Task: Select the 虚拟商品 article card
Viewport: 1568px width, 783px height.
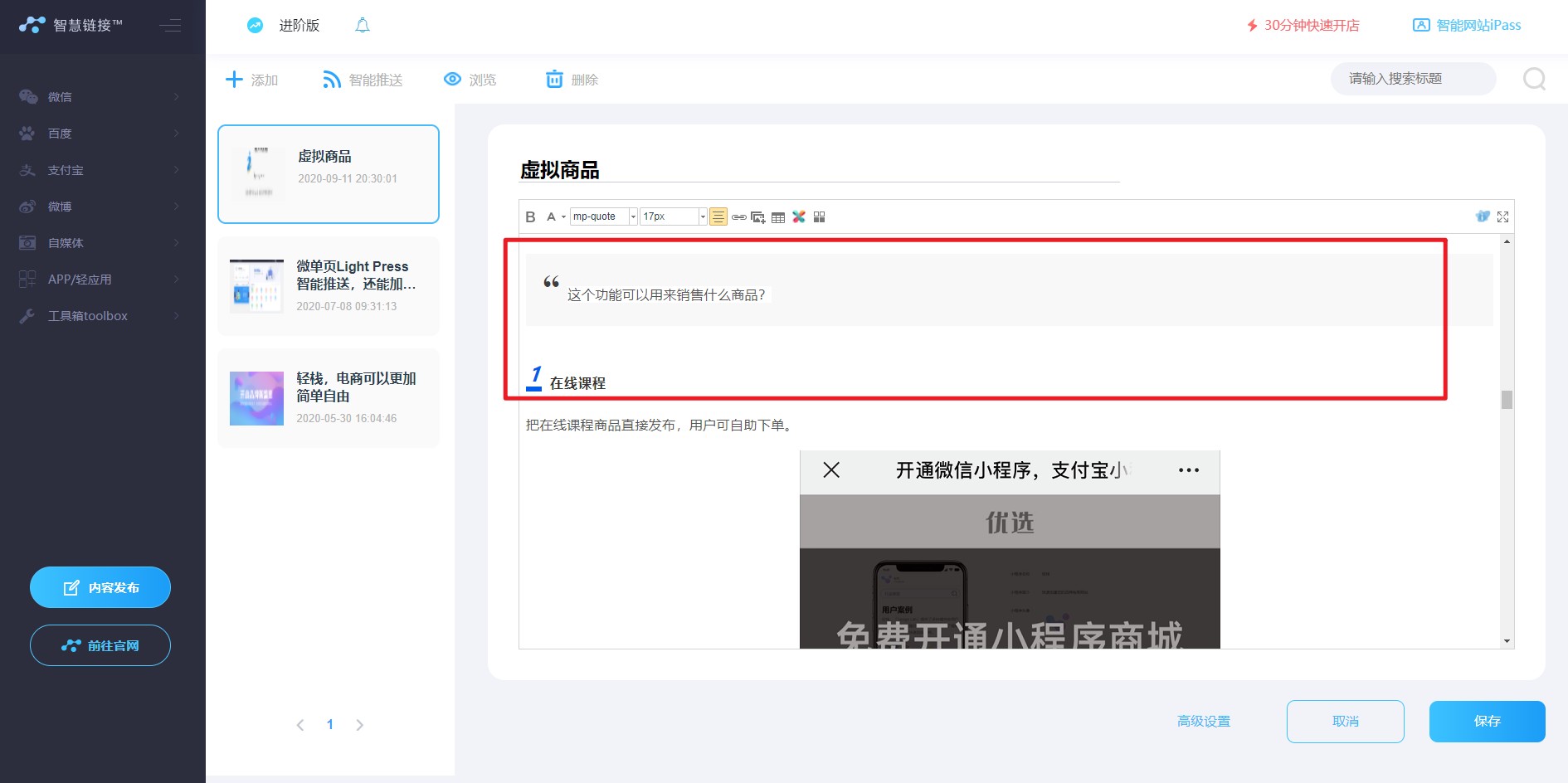Action: click(329, 174)
